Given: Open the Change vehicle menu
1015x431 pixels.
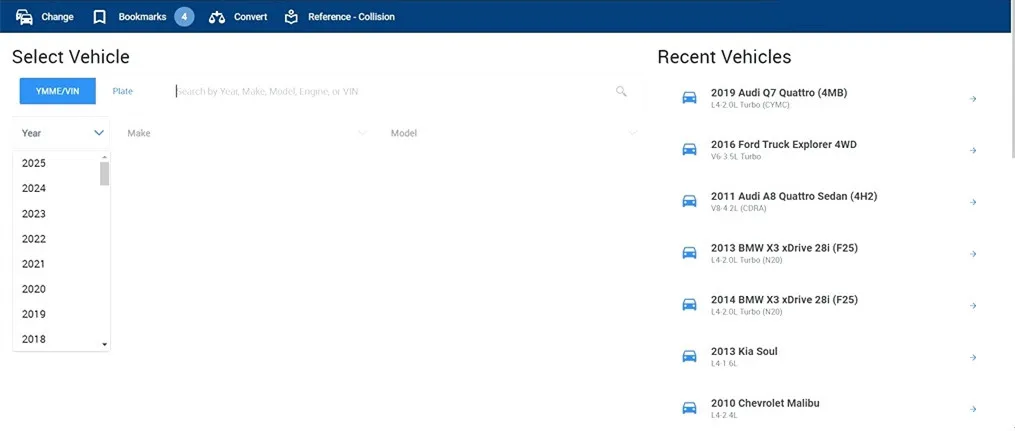Looking at the screenshot, I should [45, 17].
